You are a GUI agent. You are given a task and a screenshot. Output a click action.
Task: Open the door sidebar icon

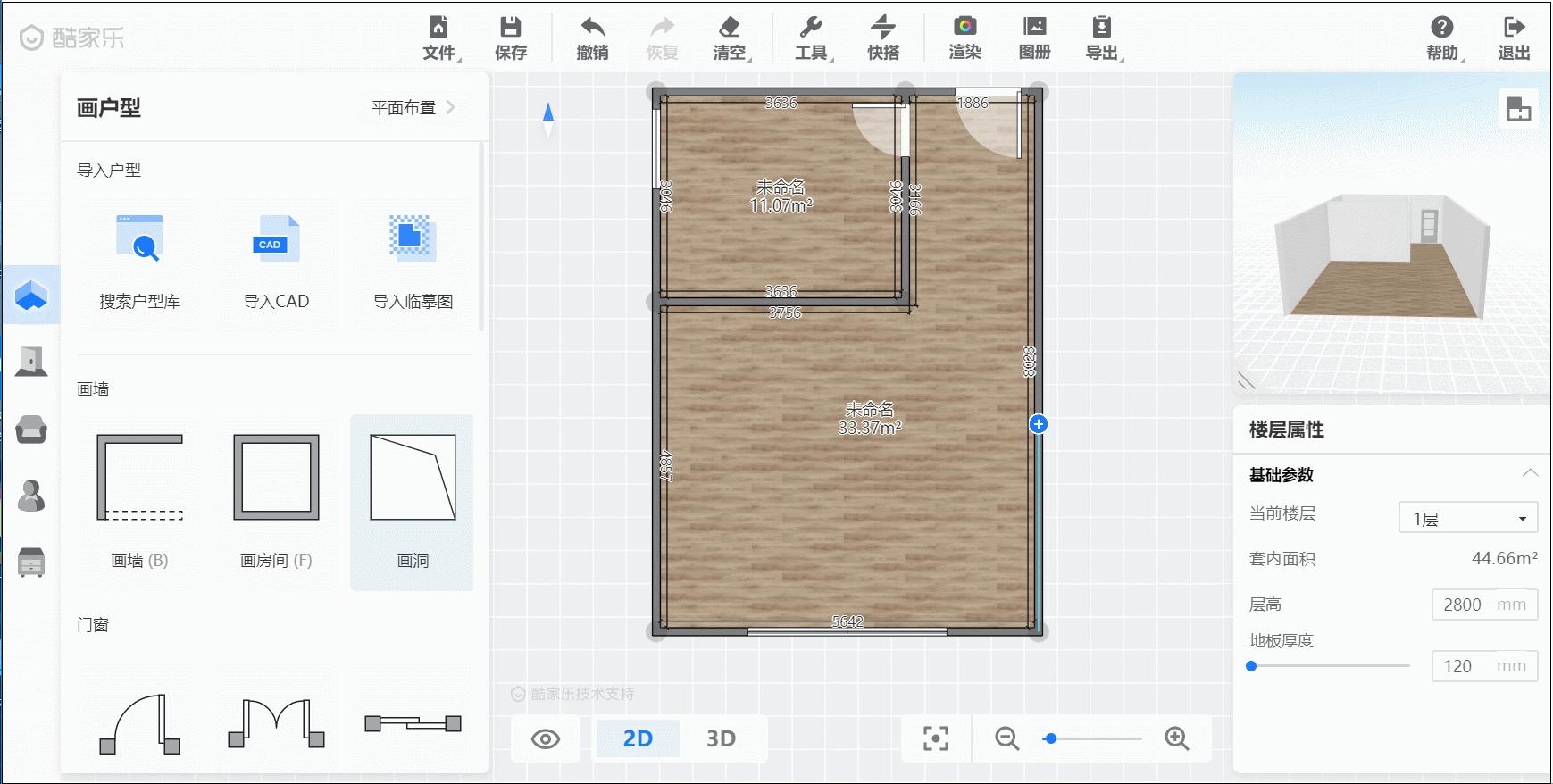point(31,362)
